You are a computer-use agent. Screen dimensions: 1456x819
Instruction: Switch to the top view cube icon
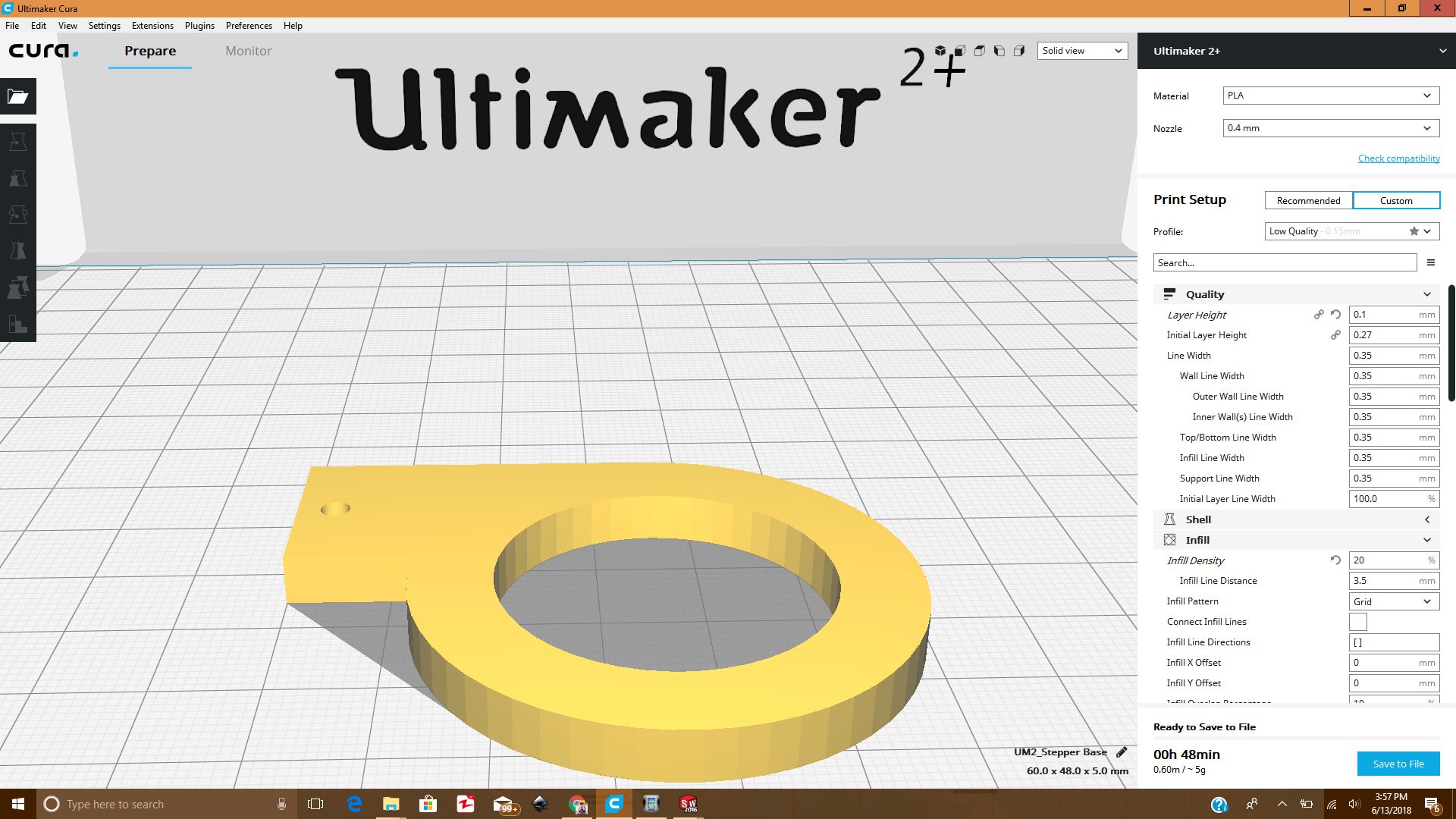980,51
